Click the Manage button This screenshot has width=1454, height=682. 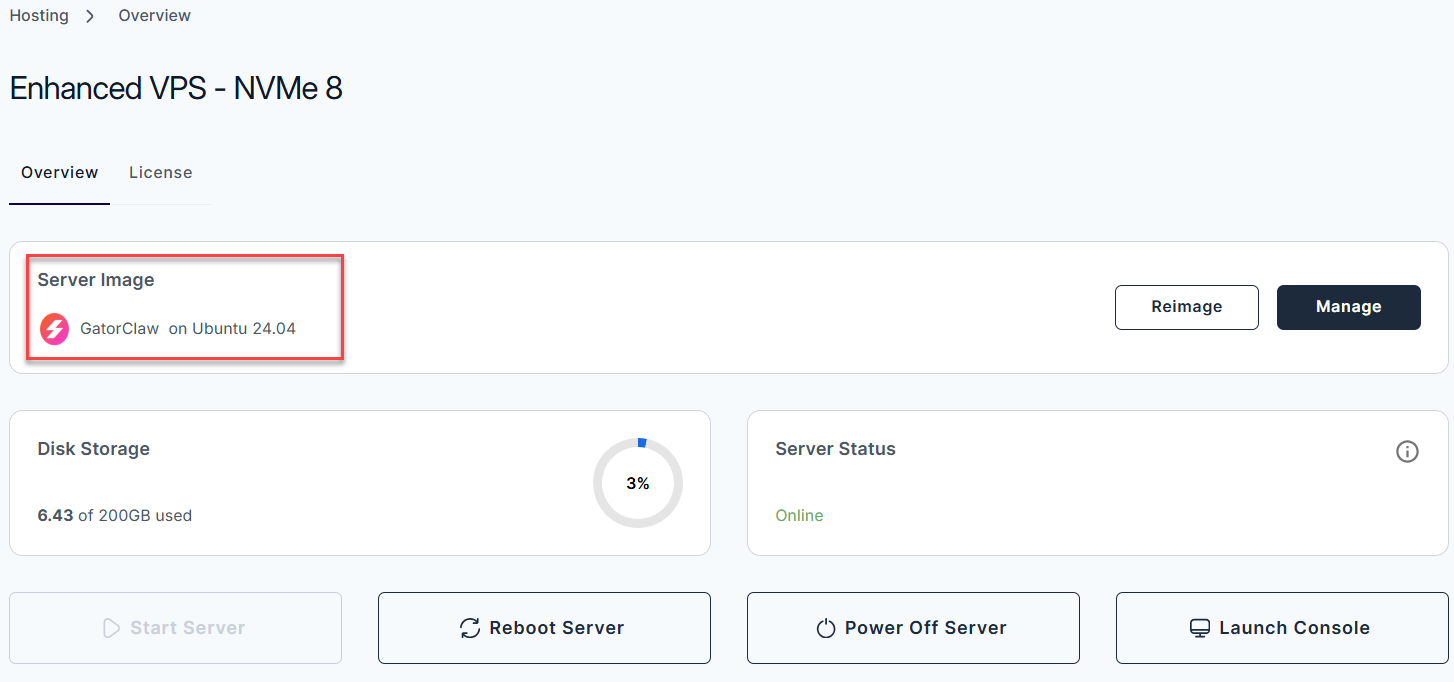pos(1349,307)
